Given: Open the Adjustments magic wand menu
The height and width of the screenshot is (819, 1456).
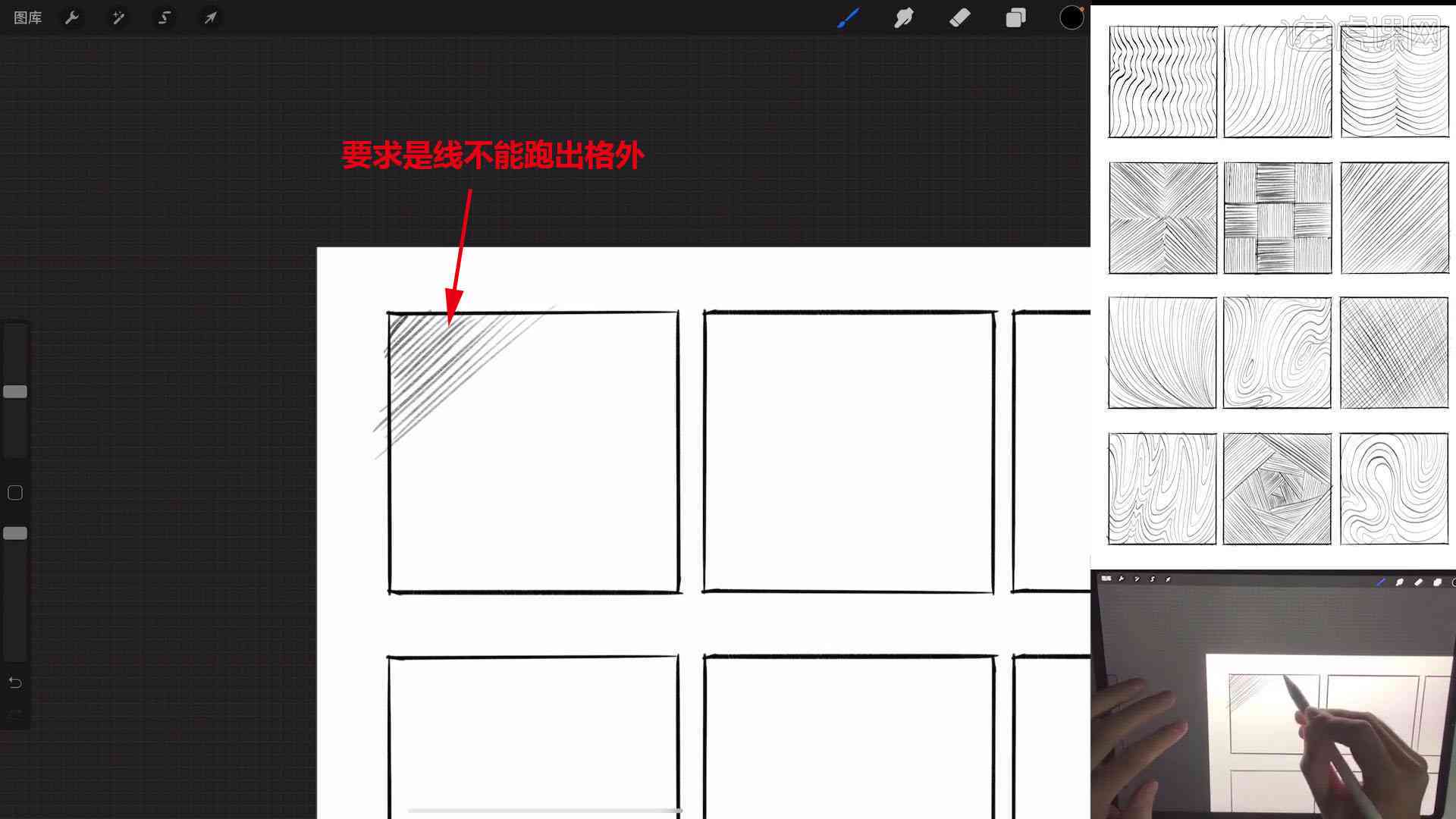Looking at the screenshot, I should point(118,17).
